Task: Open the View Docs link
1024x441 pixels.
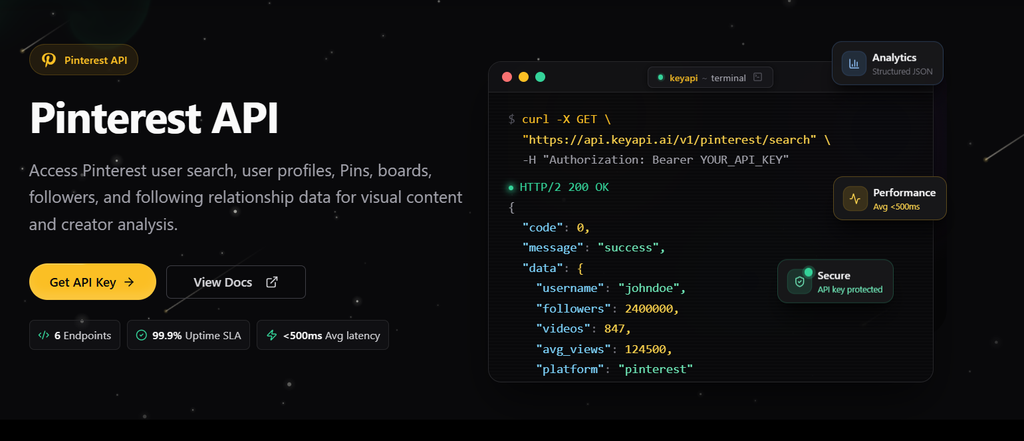Action: click(x=236, y=282)
